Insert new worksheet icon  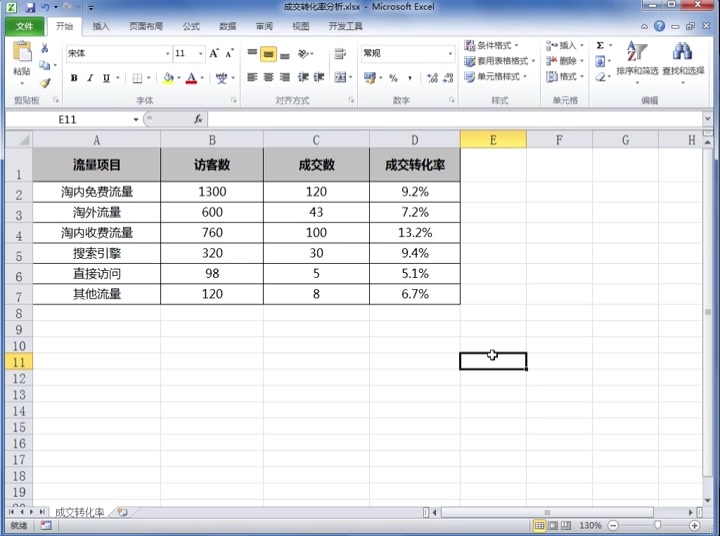click(x=122, y=512)
